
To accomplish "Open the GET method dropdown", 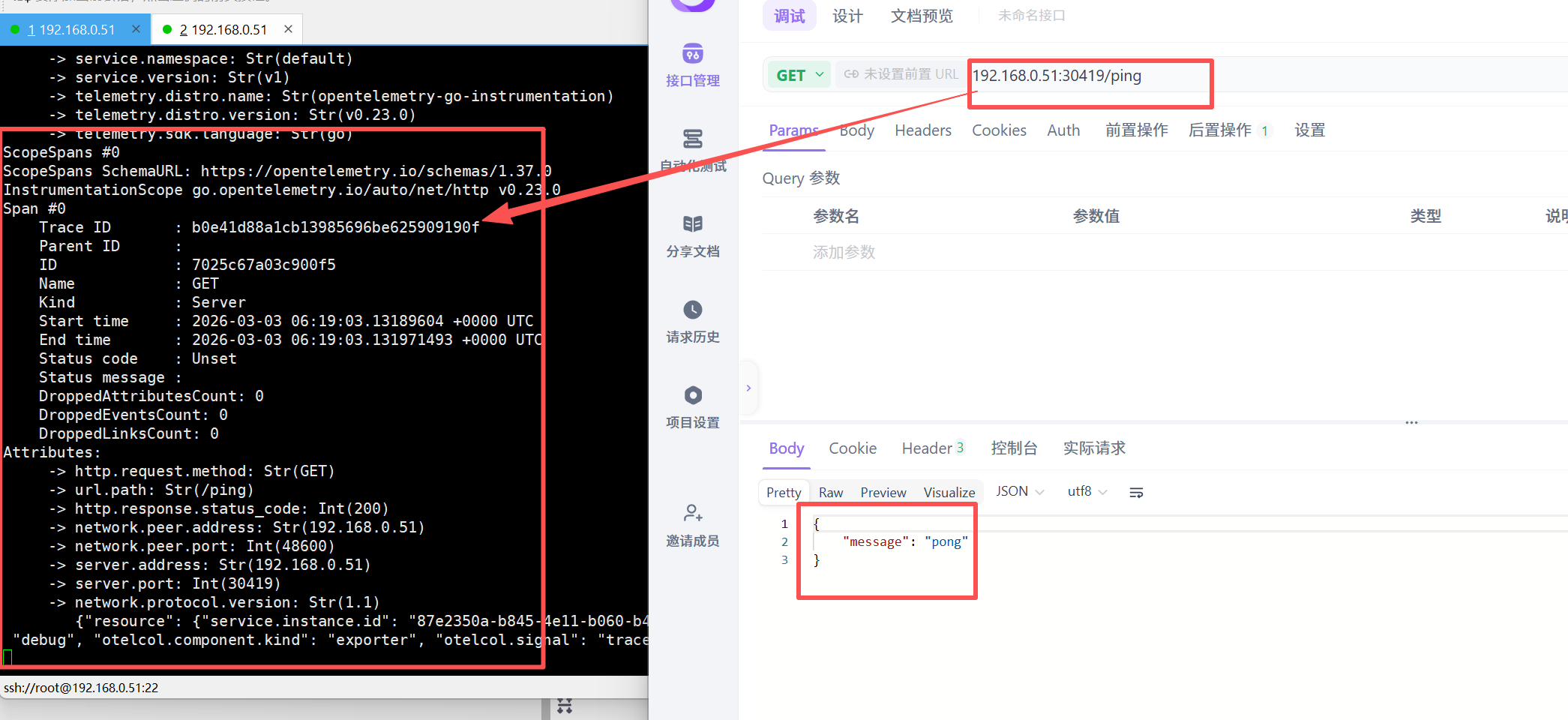I will (799, 75).
